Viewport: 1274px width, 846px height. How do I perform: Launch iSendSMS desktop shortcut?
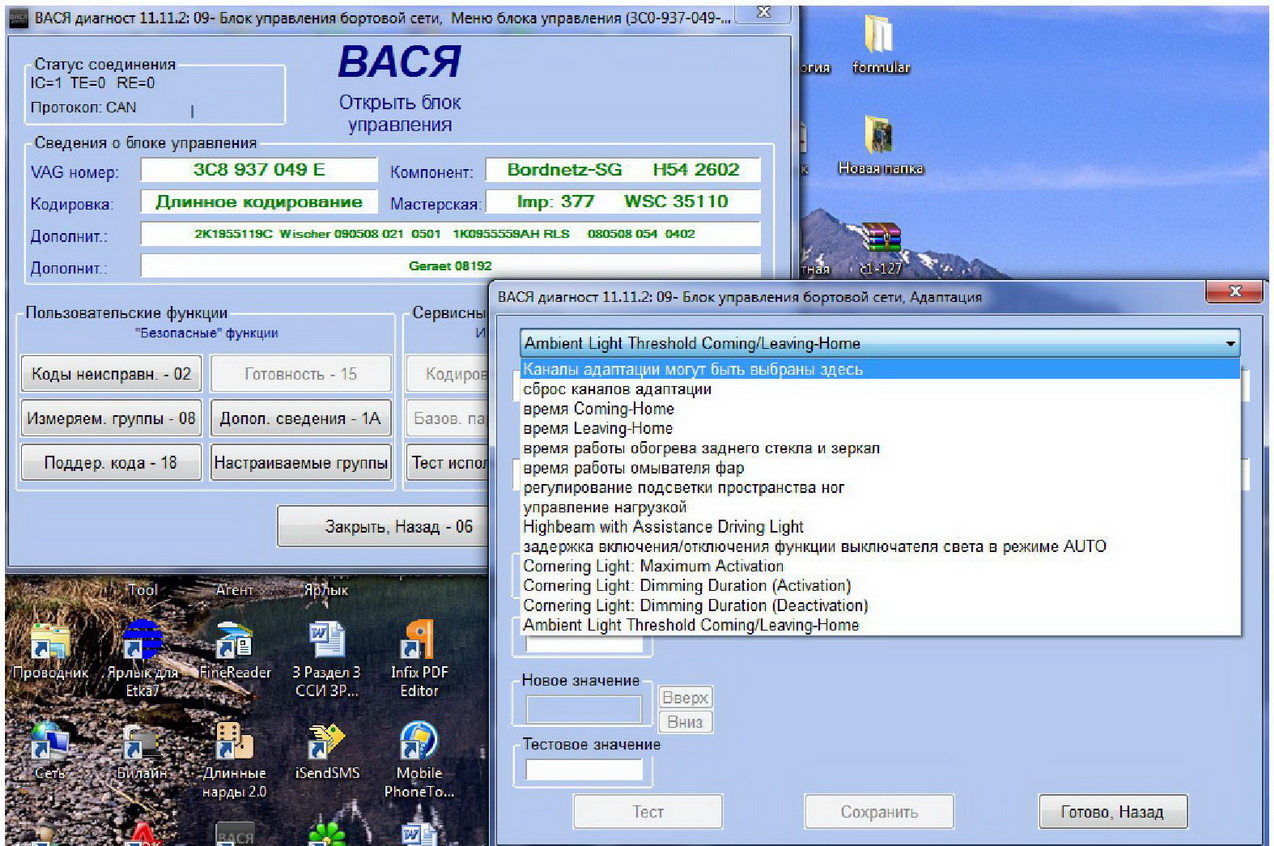click(326, 752)
